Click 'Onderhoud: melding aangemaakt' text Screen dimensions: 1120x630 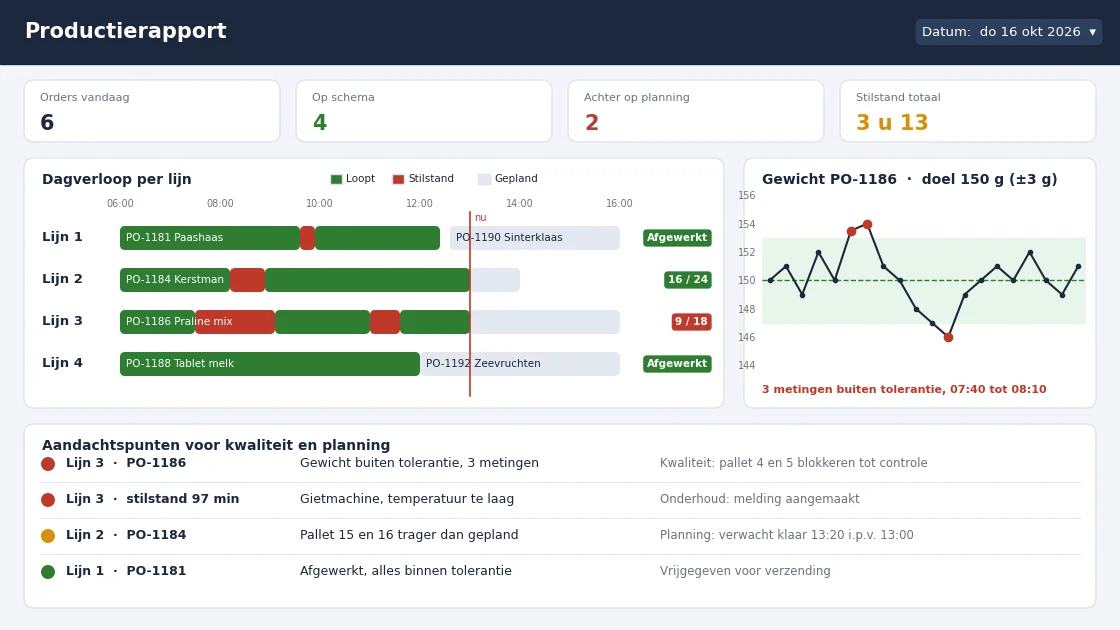pyautogui.click(x=760, y=499)
